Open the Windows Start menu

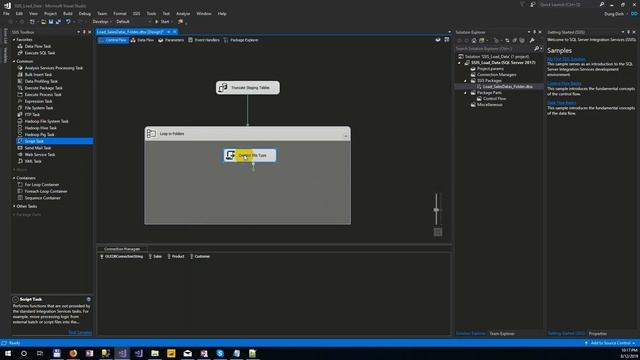coord(8,353)
